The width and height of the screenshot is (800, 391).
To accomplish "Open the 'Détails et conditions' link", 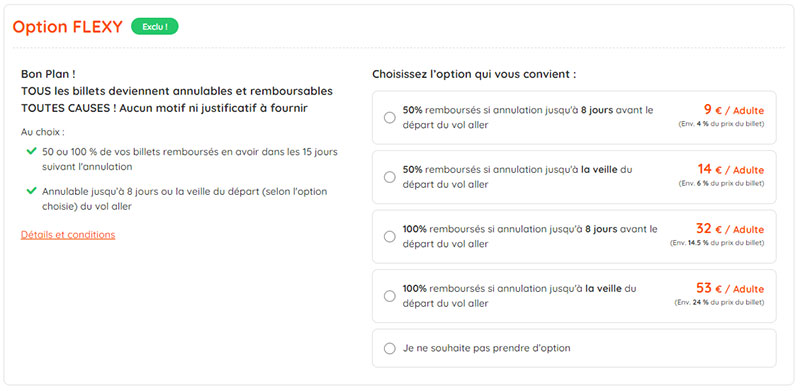I will pyautogui.click(x=68, y=235).
